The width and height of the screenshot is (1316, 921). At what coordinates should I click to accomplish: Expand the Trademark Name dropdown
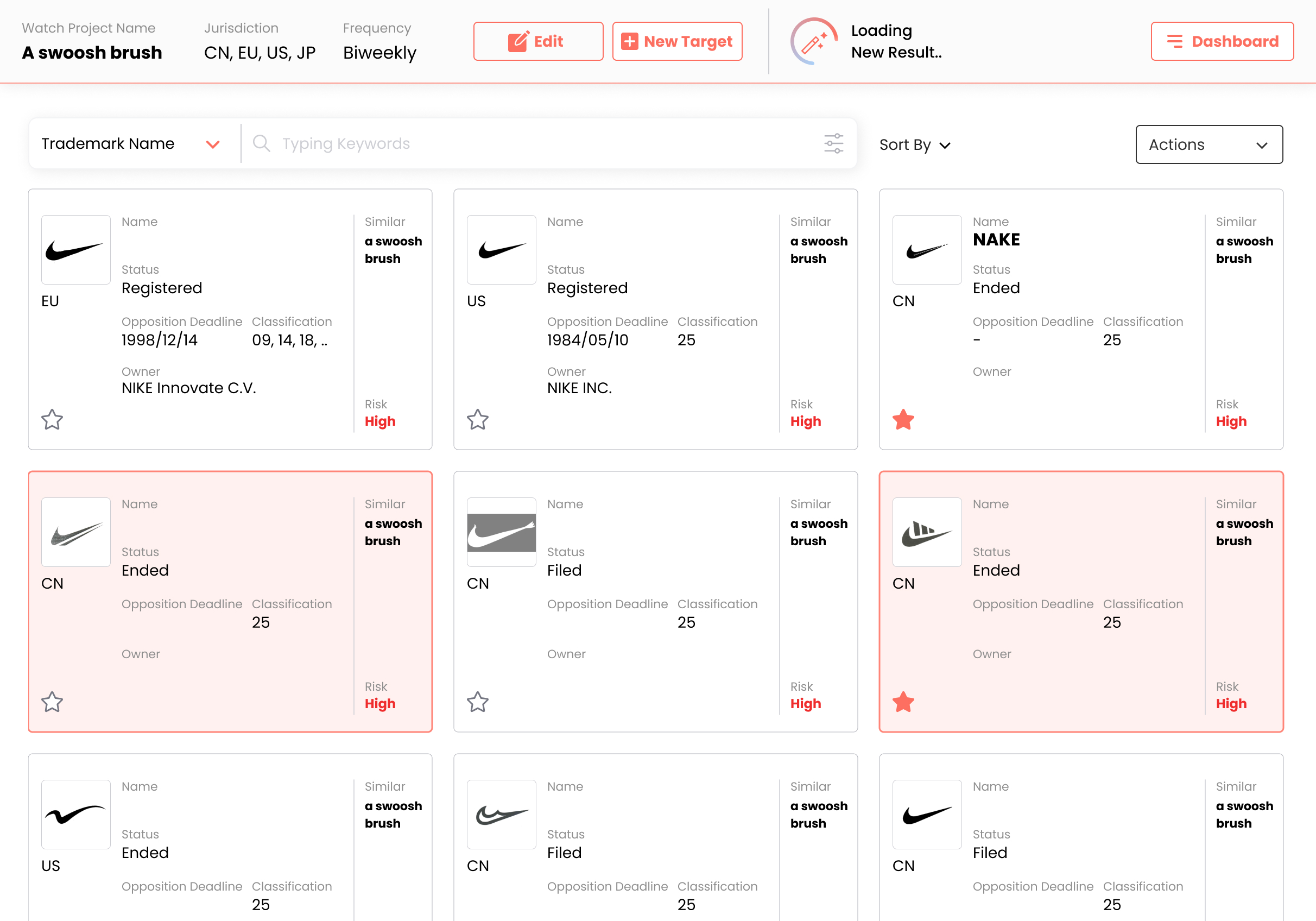[132, 143]
